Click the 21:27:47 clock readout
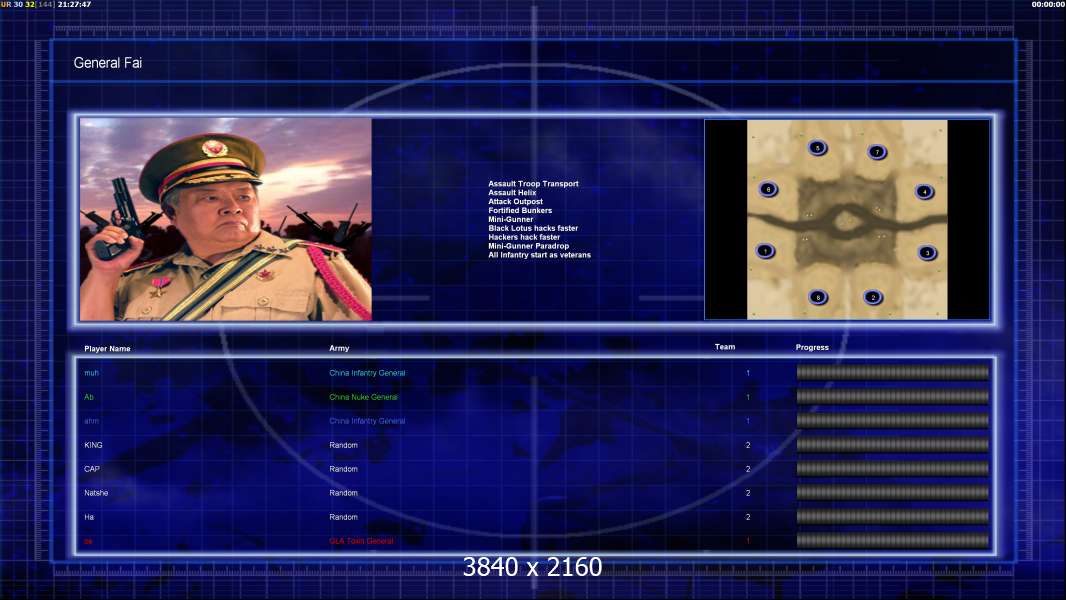1066x600 pixels. (74, 4)
